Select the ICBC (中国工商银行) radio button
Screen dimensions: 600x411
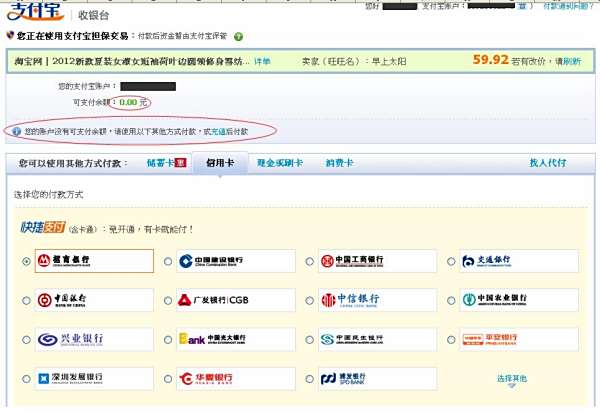(309, 261)
